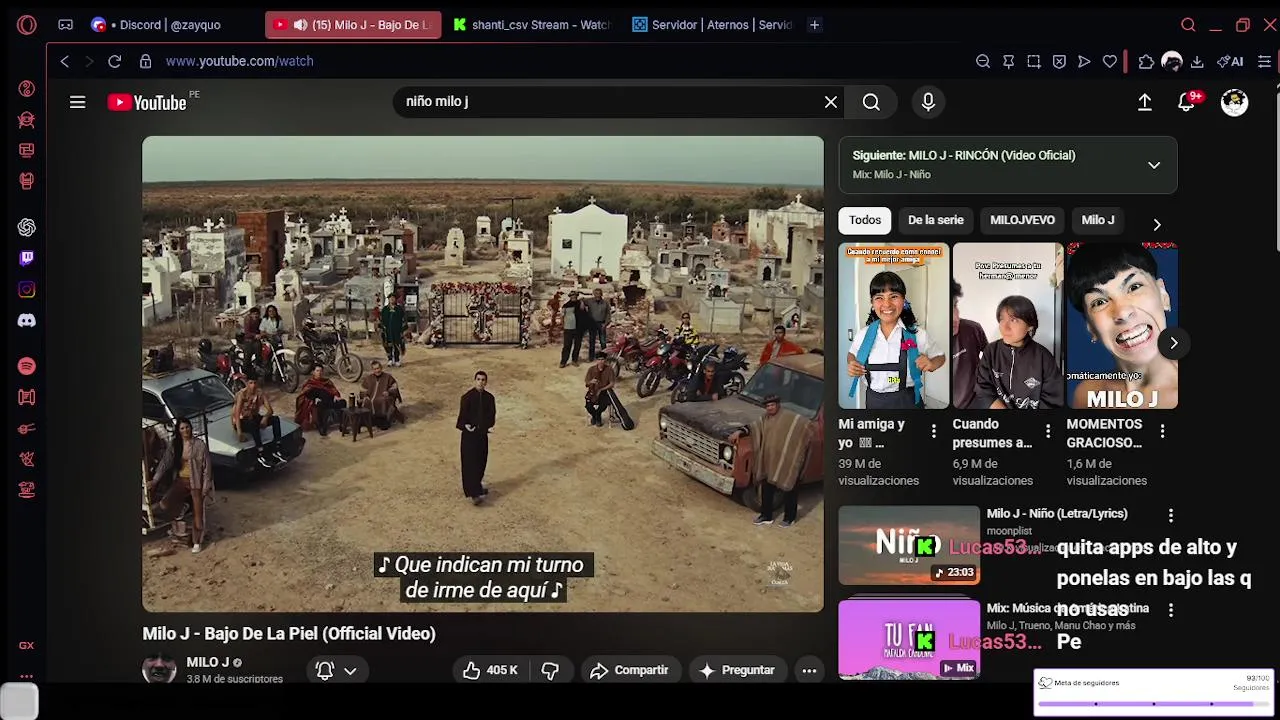Dislike the Bajo De La Piel video

coord(550,670)
